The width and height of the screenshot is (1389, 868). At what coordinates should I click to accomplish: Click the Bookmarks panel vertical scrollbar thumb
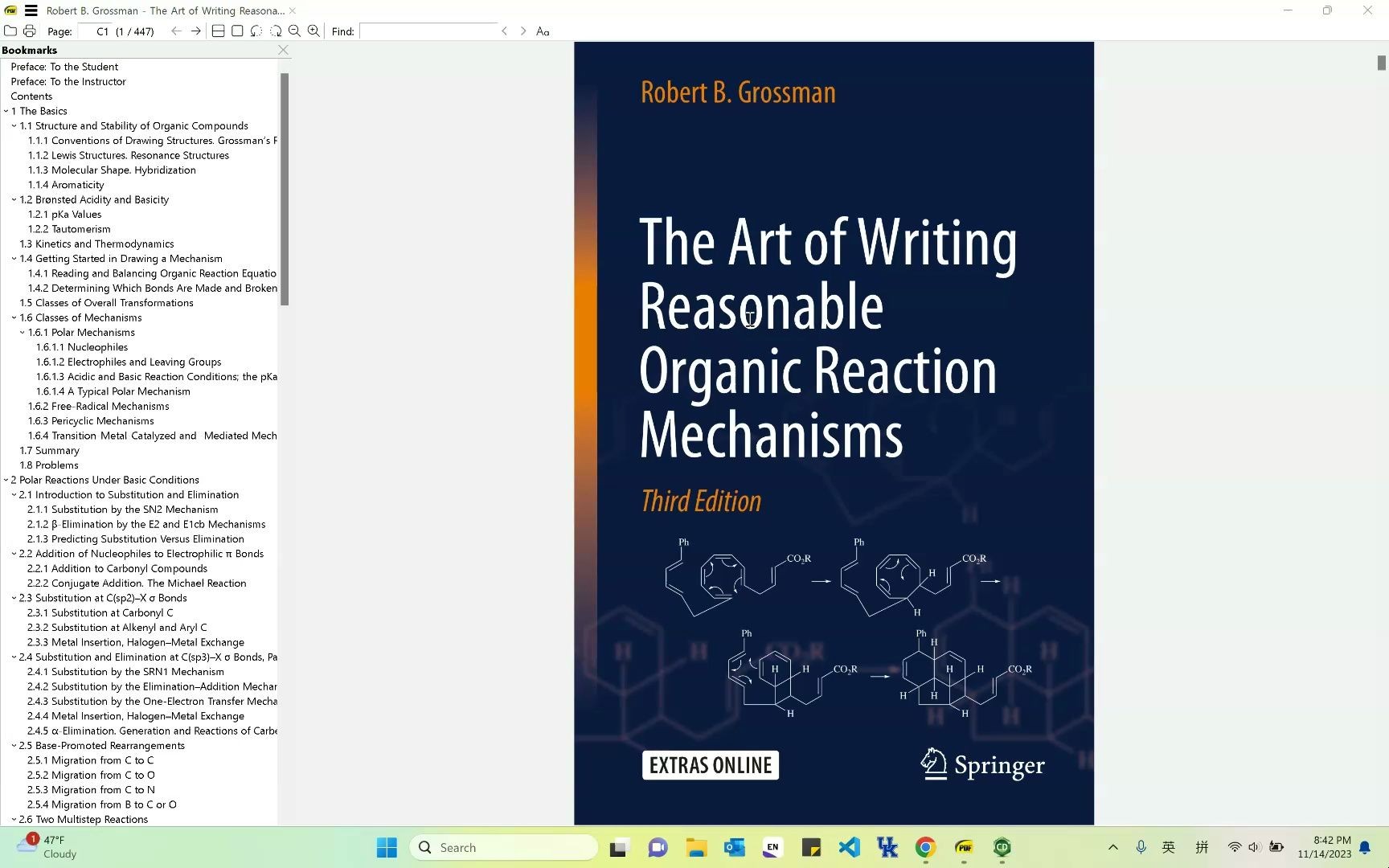tap(285, 189)
